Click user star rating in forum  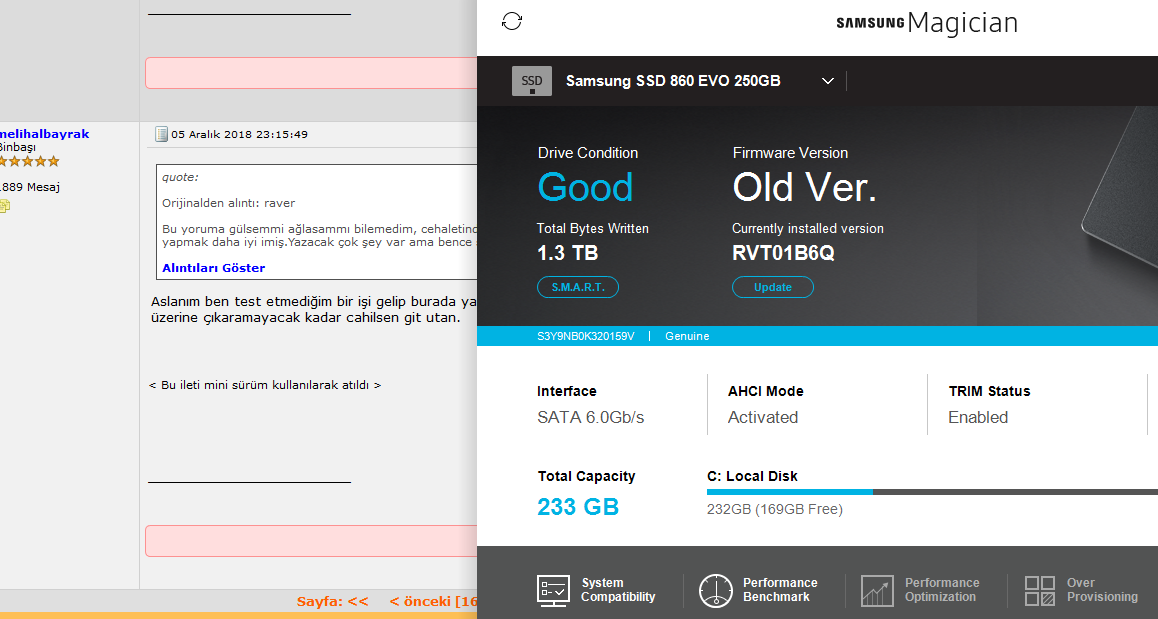(29, 161)
